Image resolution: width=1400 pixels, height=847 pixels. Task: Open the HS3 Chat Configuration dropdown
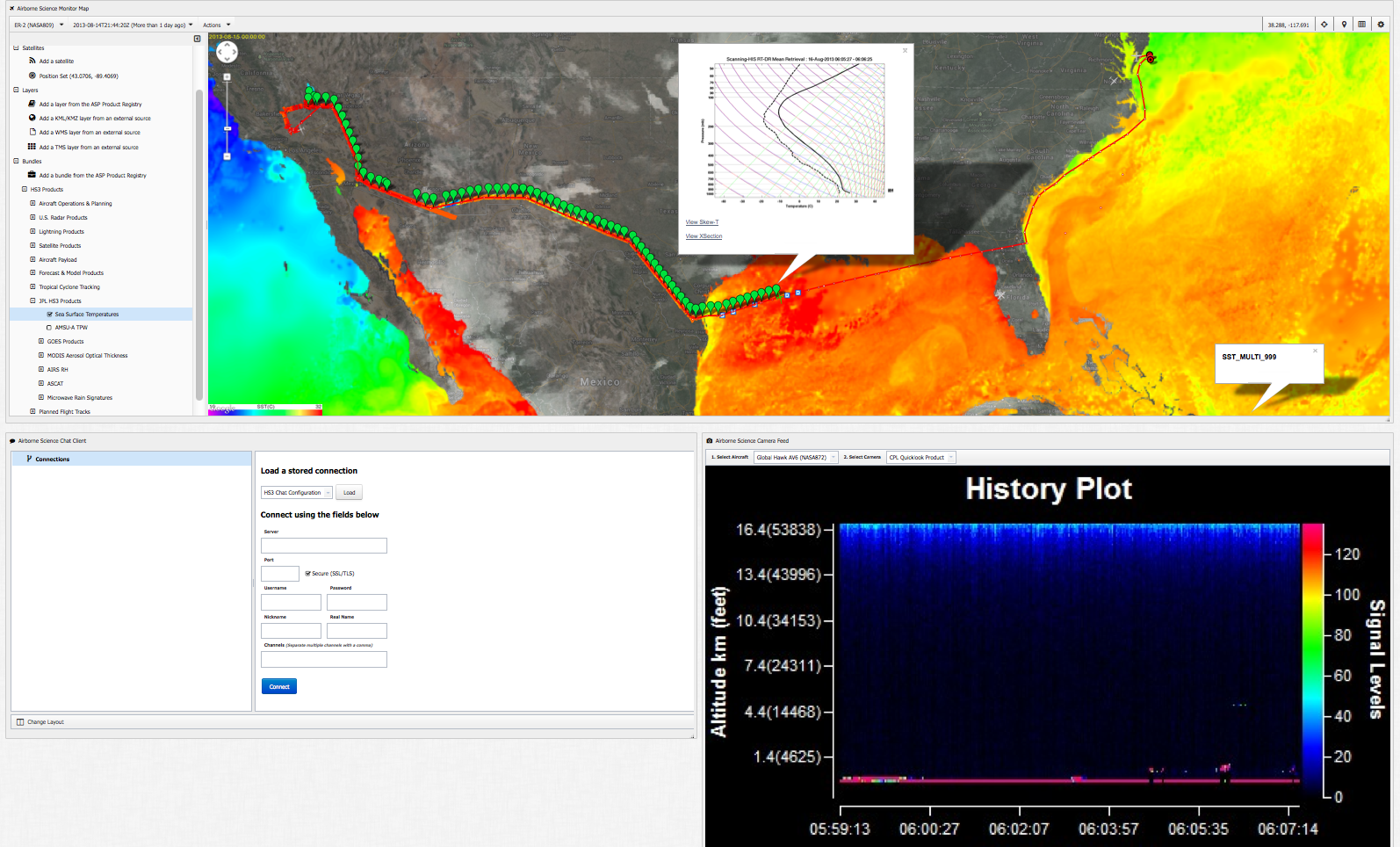click(x=296, y=493)
